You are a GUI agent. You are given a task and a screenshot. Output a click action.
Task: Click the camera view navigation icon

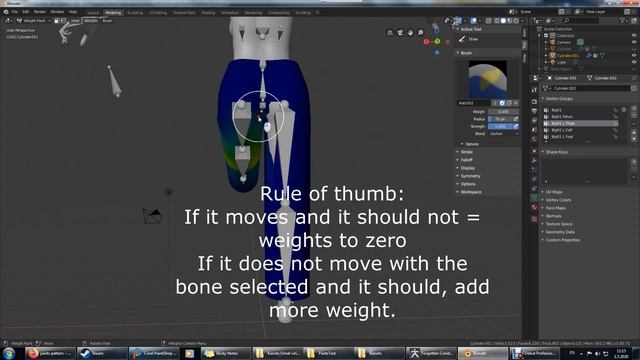click(400, 33)
